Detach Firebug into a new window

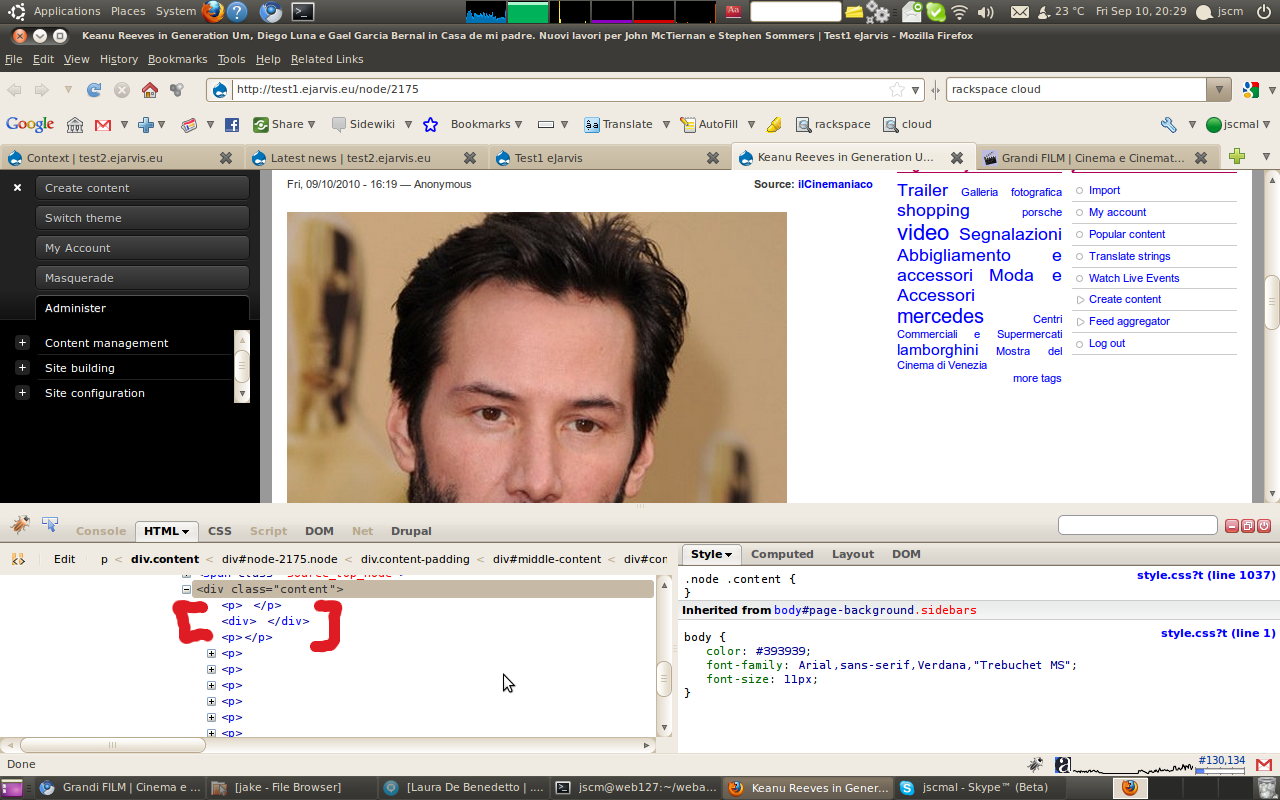tap(1248, 526)
